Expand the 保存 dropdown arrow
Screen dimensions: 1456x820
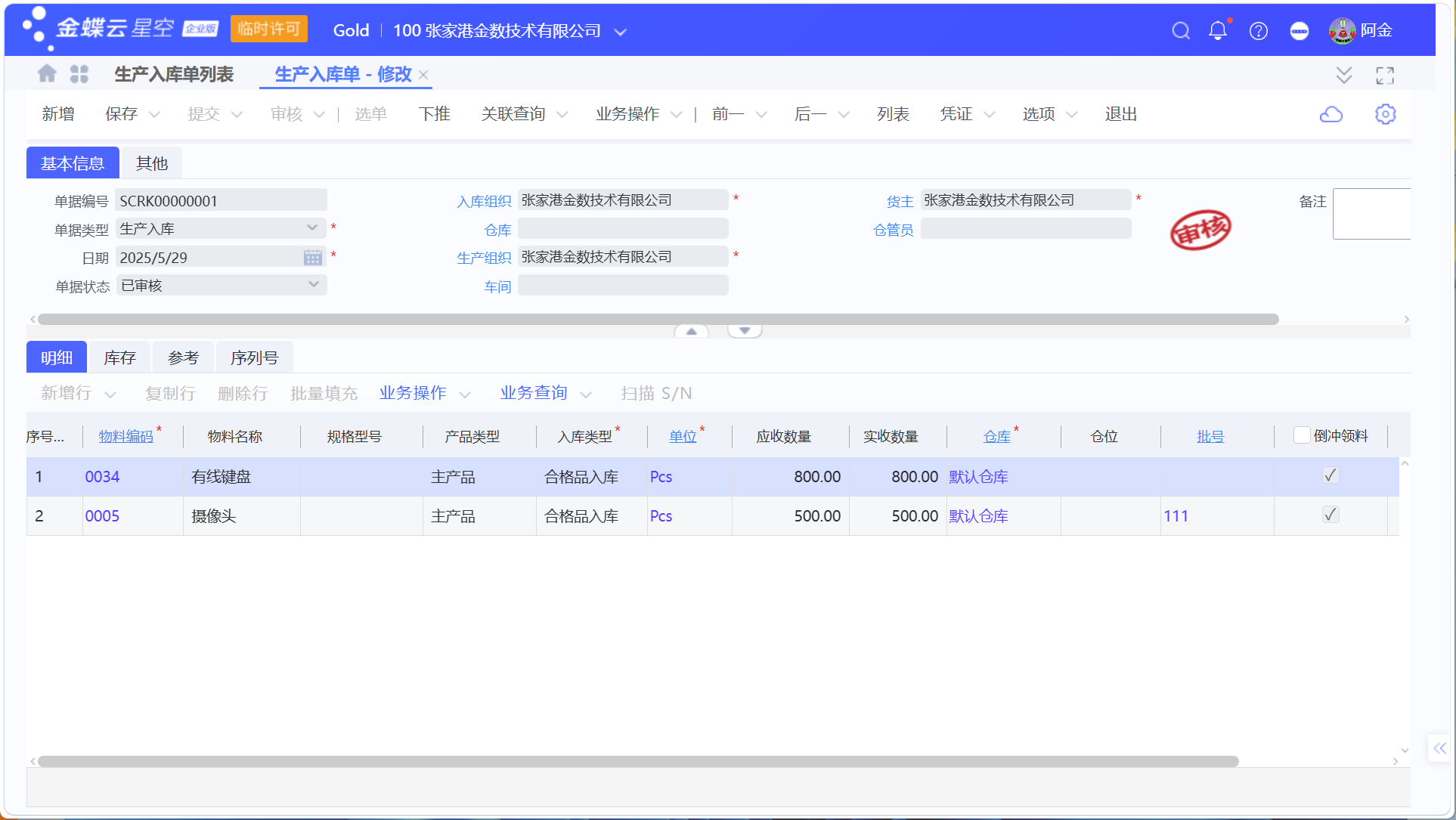click(154, 115)
